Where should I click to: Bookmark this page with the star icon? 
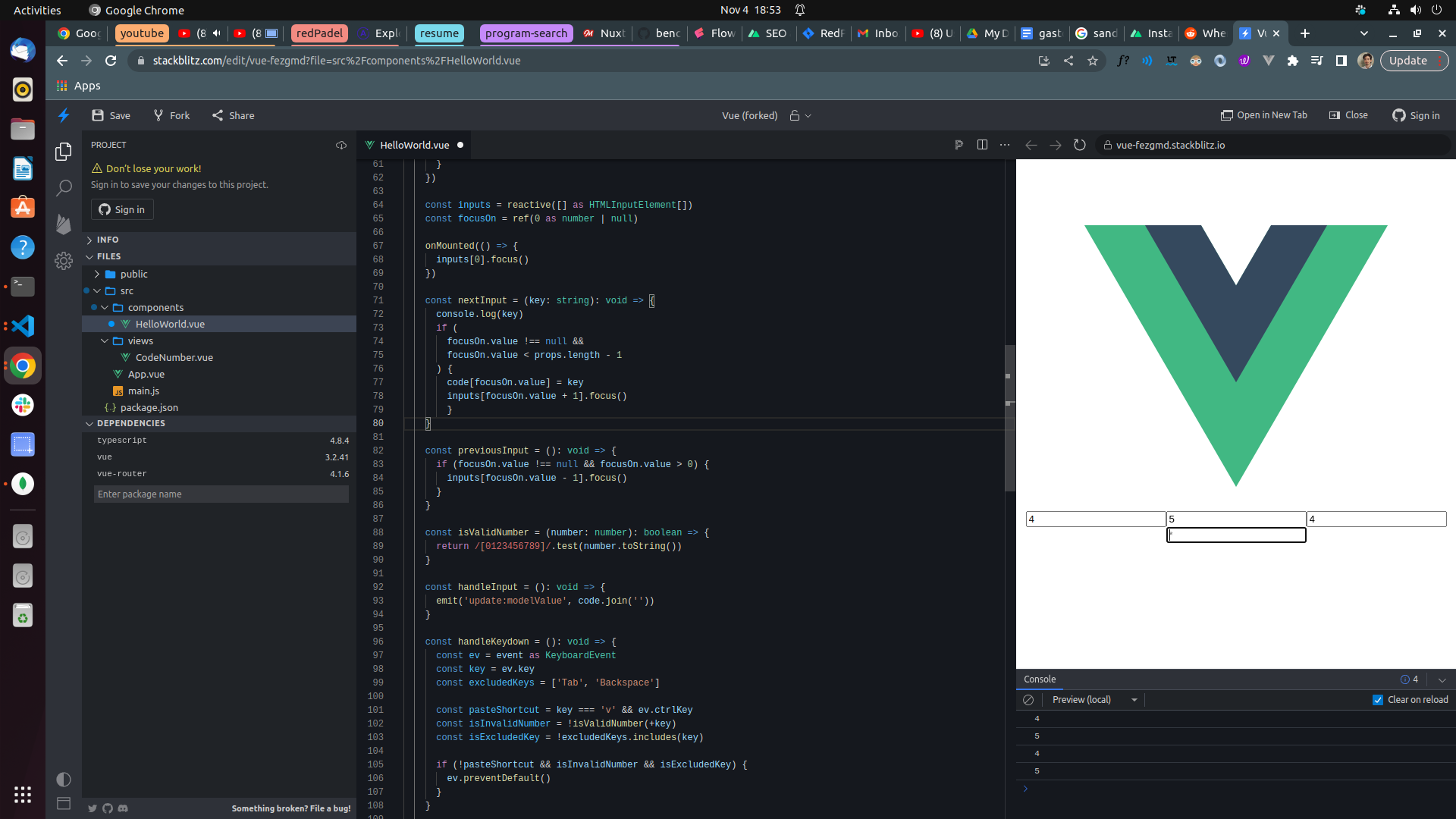tap(1092, 61)
